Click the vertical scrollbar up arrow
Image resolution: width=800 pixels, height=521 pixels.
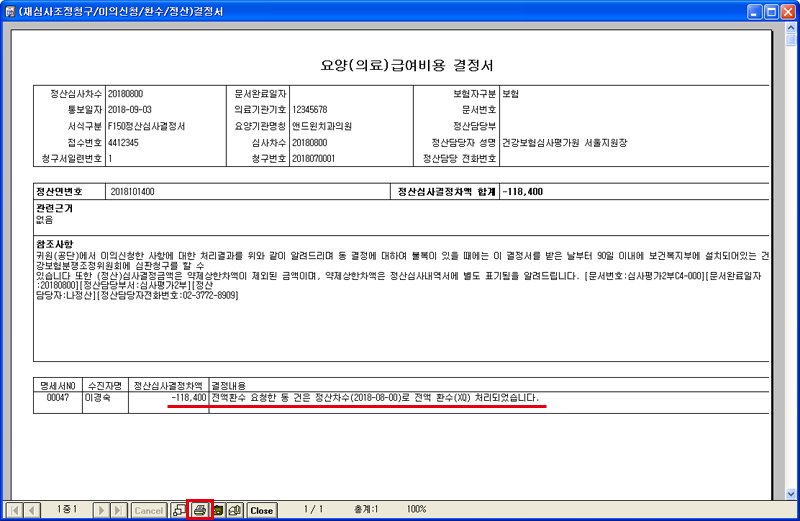coord(791,31)
